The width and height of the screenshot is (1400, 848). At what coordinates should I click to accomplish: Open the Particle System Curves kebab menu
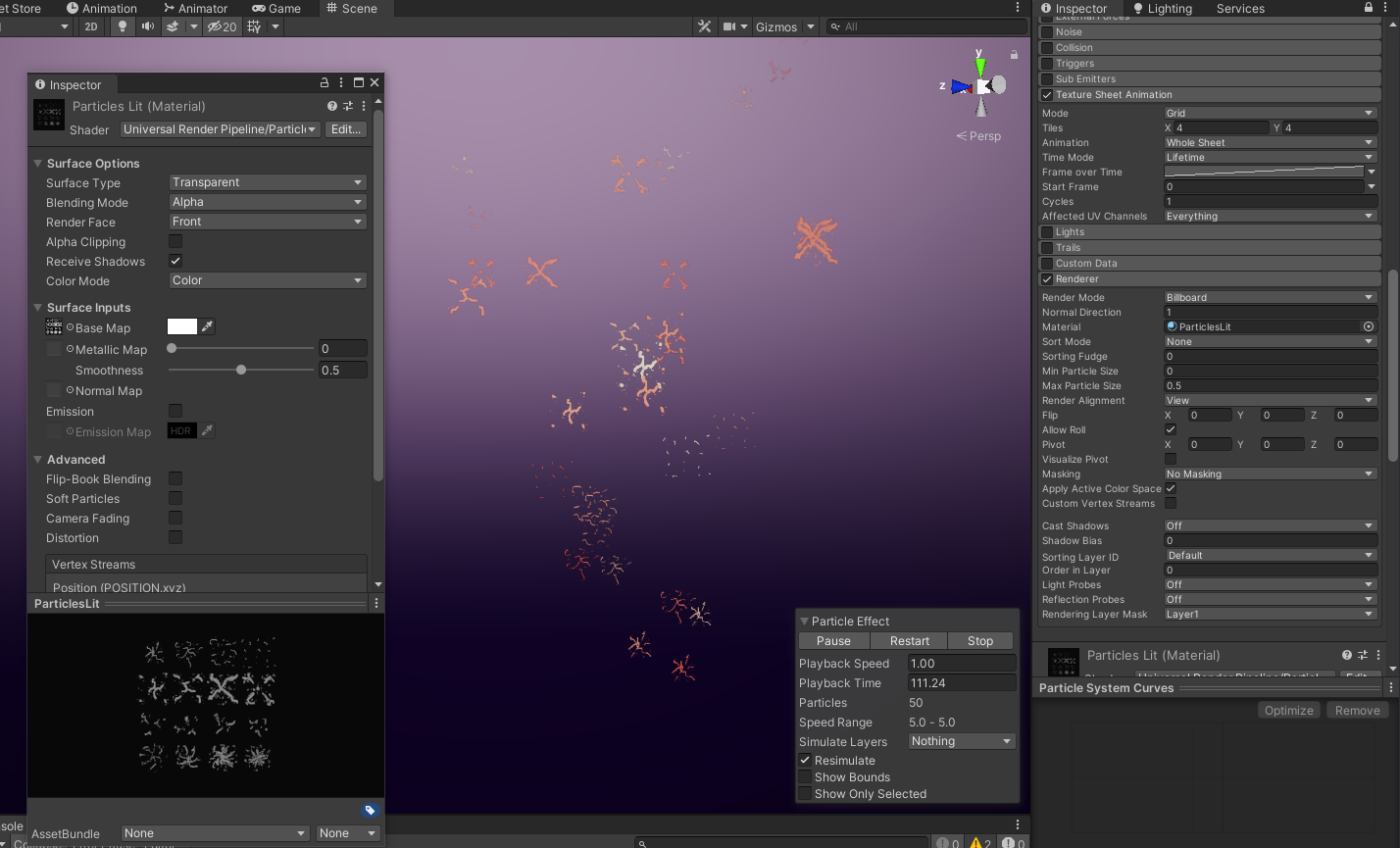click(1390, 688)
